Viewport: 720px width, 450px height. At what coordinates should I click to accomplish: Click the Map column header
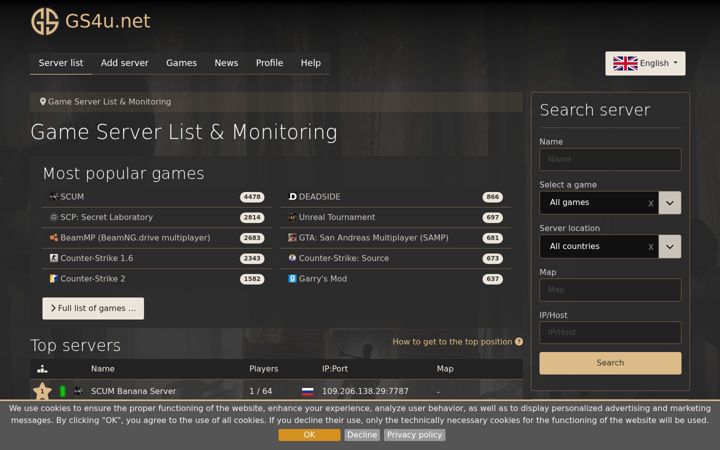pos(445,369)
